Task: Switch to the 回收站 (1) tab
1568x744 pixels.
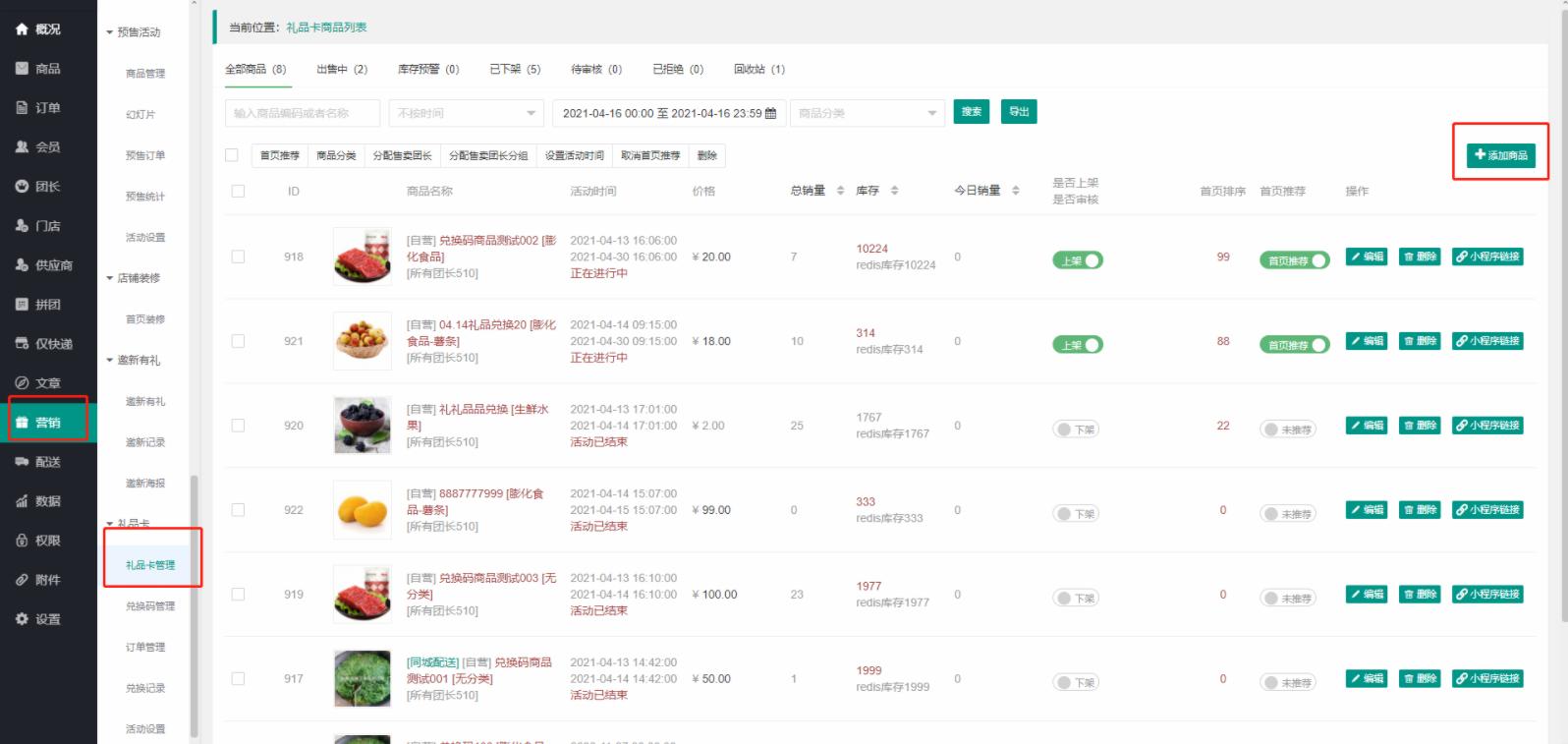Action: coord(759,69)
